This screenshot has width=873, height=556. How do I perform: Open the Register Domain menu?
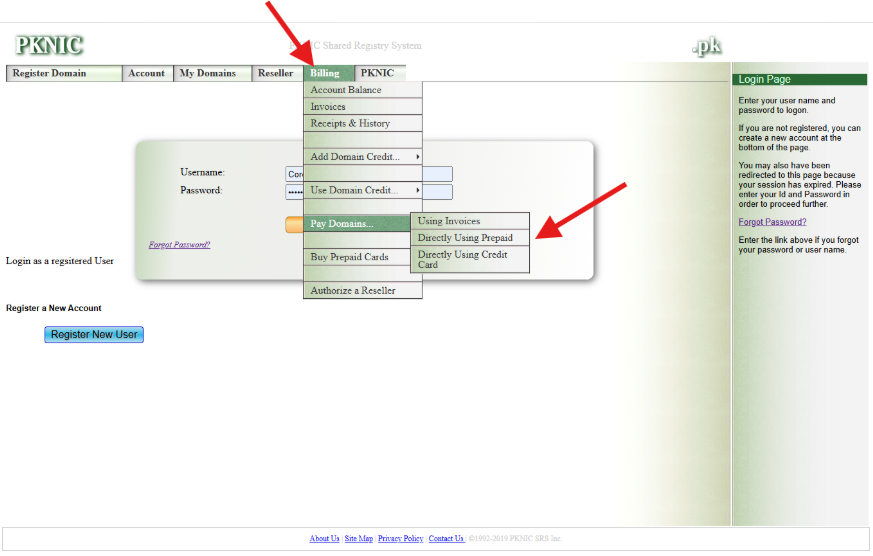tap(64, 73)
